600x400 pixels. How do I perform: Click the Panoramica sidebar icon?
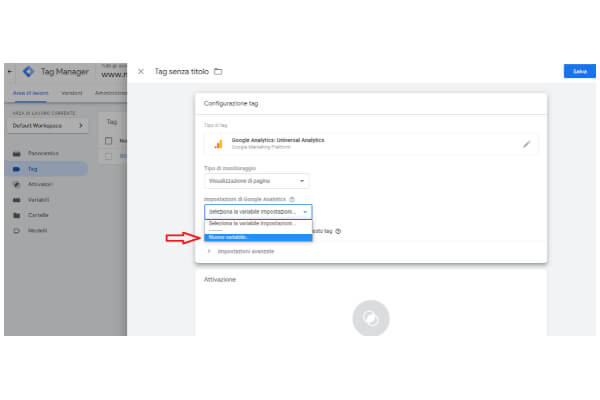point(16,153)
